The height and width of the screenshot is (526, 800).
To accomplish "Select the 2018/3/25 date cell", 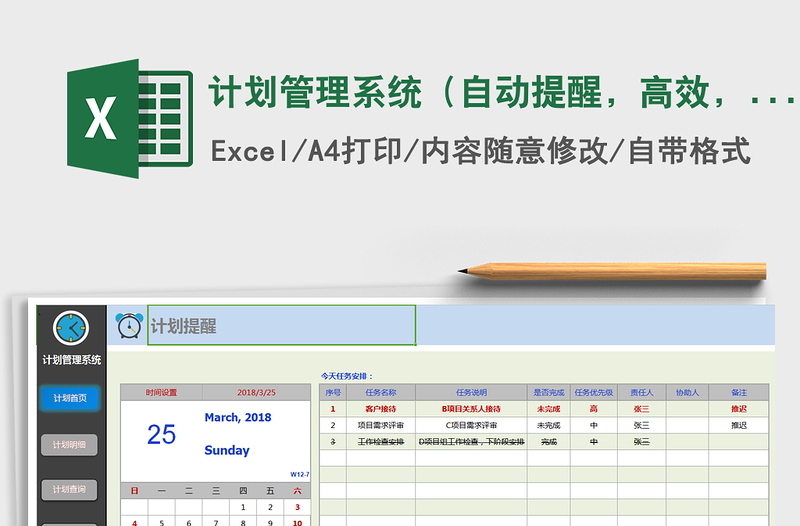I will pyautogui.click(x=256, y=392).
